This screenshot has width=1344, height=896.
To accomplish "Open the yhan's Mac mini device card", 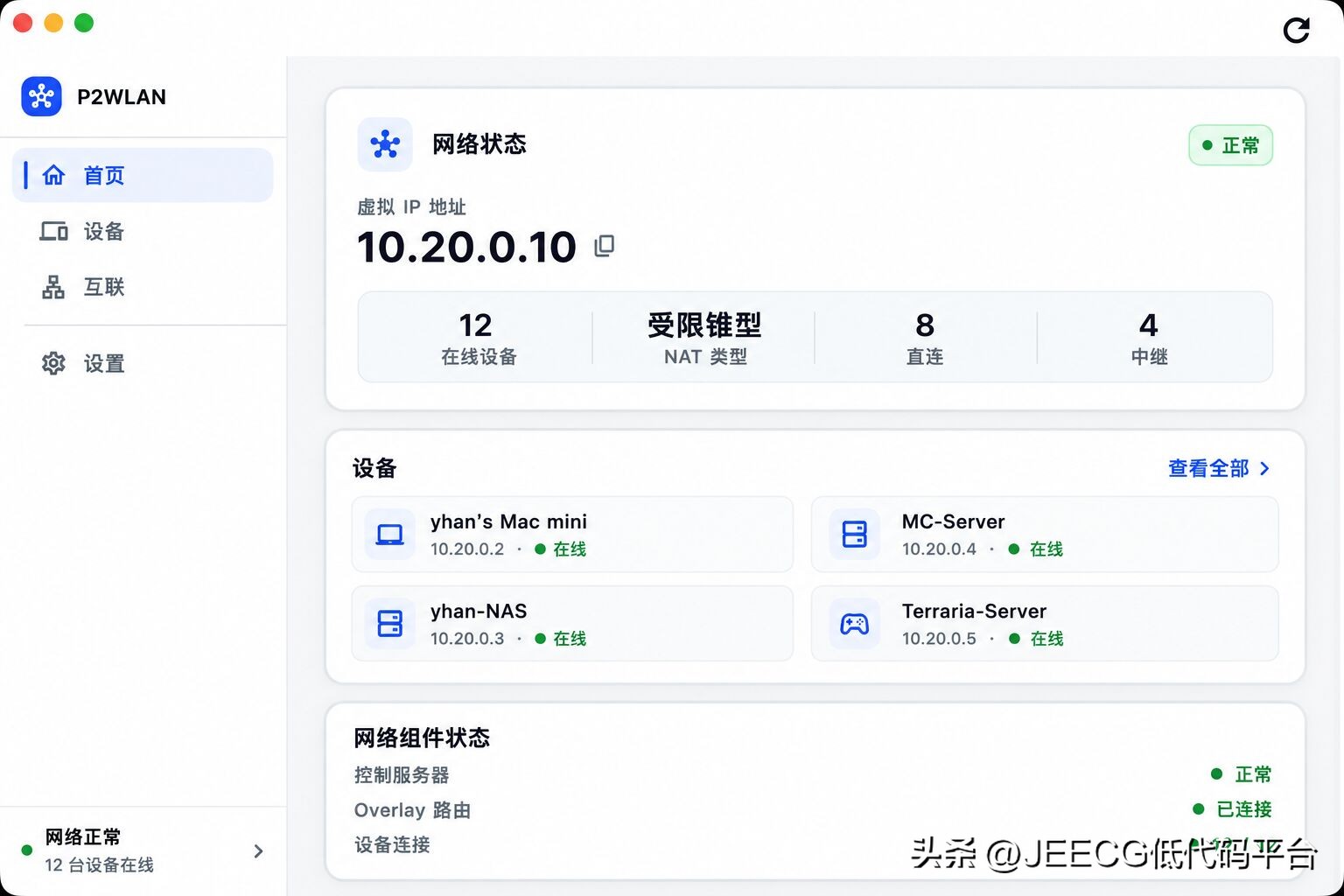I will pos(572,535).
